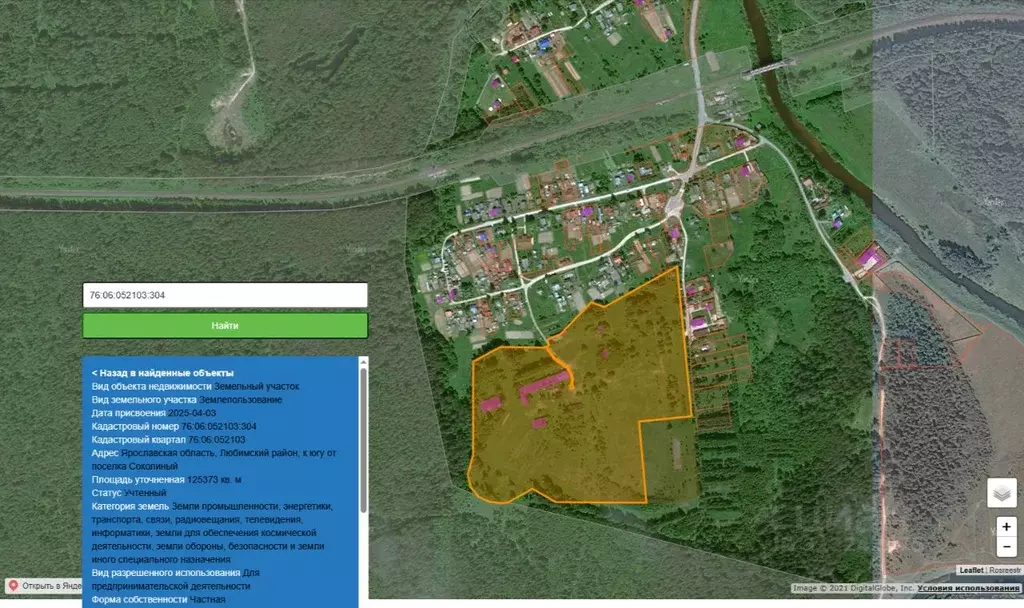
Task: Zoom out with the minus button
Action: tap(1006, 547)
